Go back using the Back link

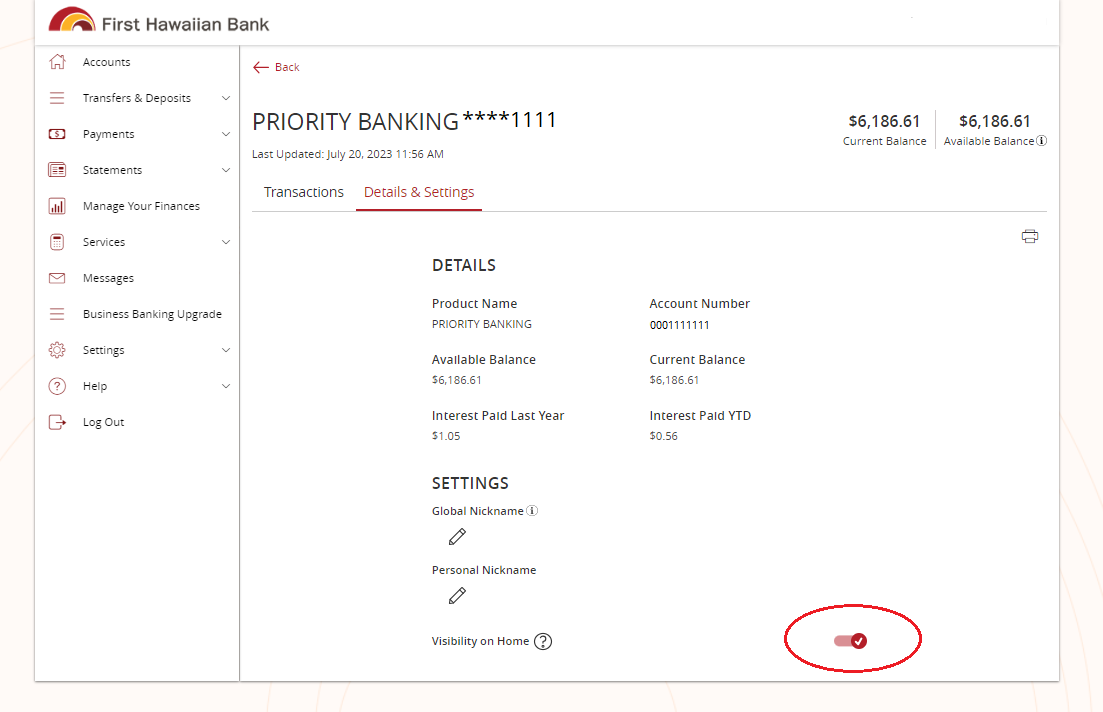coord(287,67)
